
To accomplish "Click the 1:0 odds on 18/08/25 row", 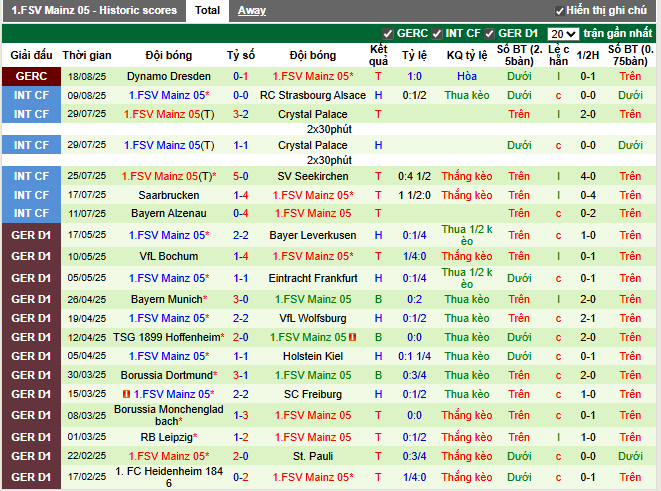I will pyautogui.click(x=414, y=76).
